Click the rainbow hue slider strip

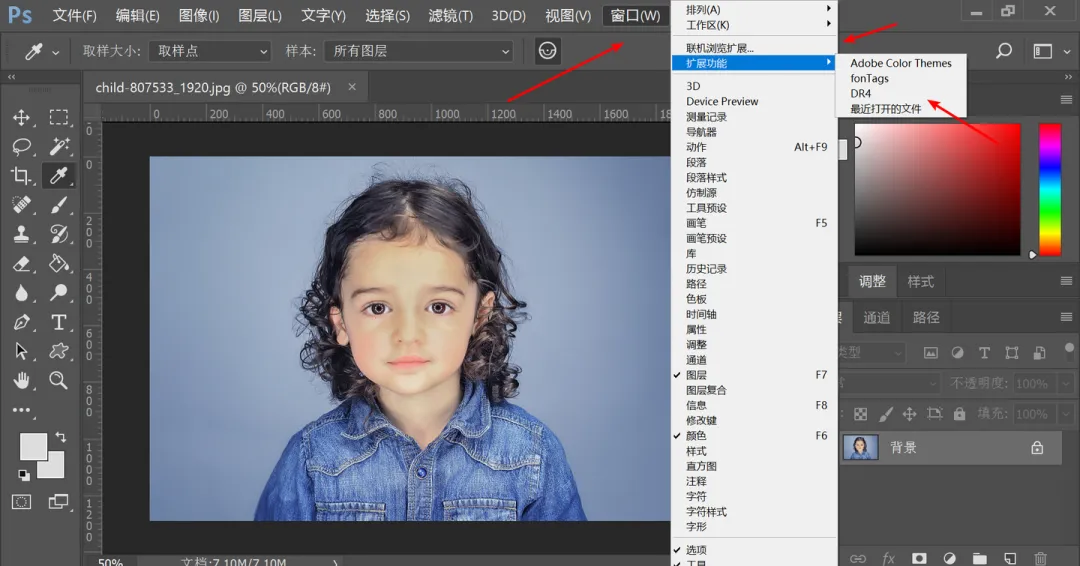pyautogui.click(x=1050, y=189)
